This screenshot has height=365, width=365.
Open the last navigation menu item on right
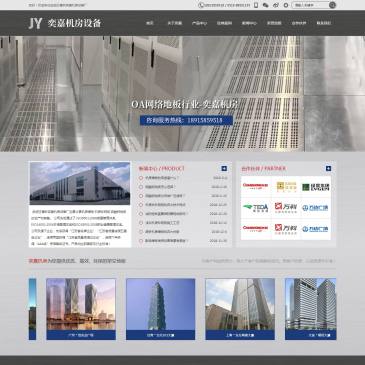[x=323, y=23]
